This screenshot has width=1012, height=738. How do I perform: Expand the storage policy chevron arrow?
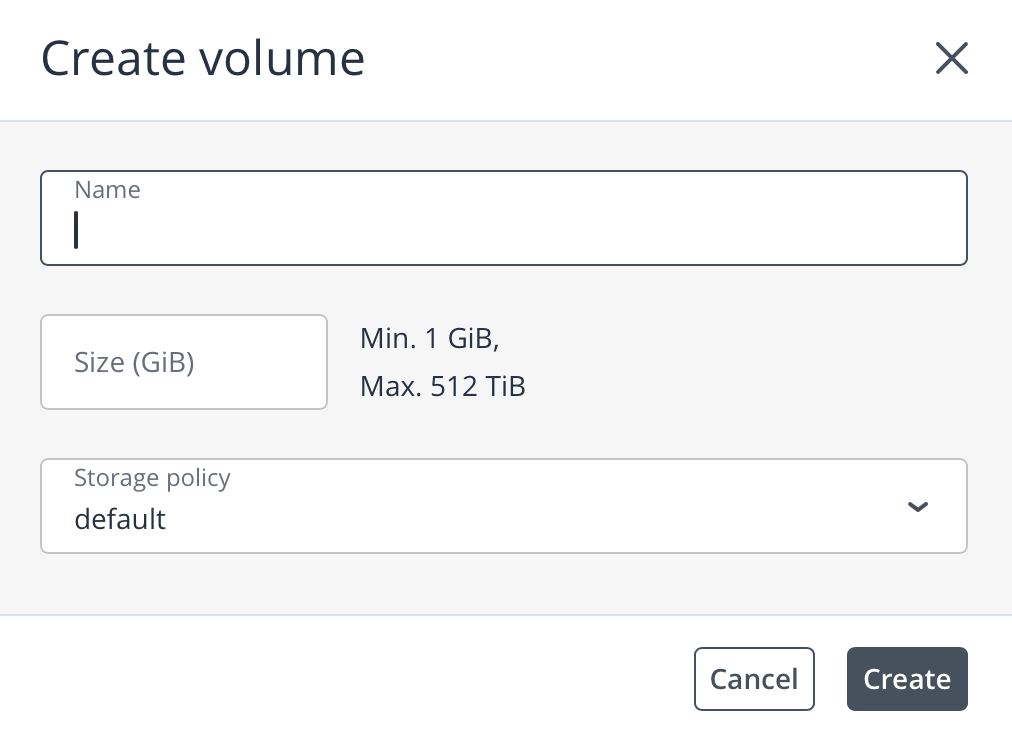917,507
